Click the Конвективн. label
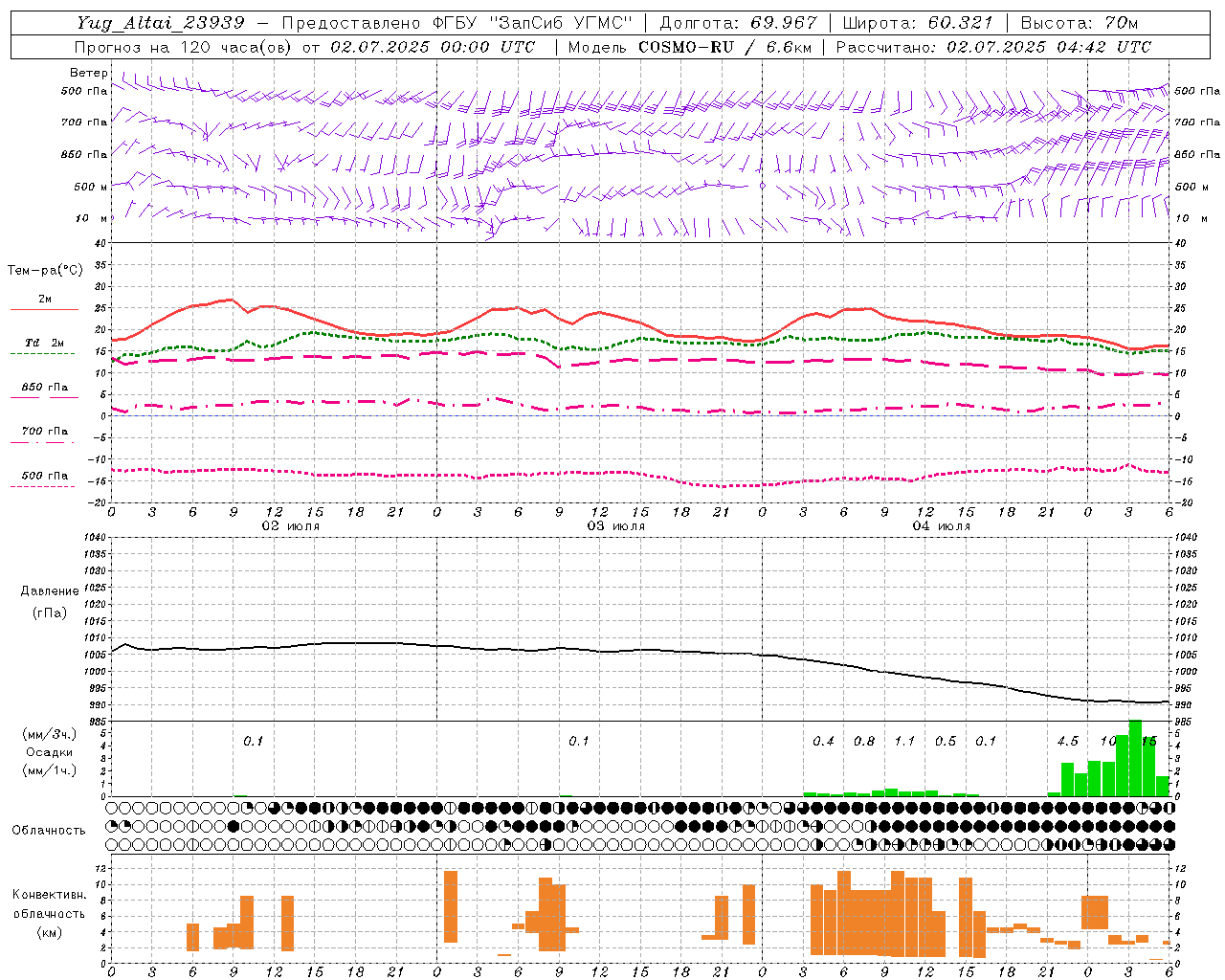Image resolution: width=1225 pixels, height=980 pixels. tap(49, 895)
